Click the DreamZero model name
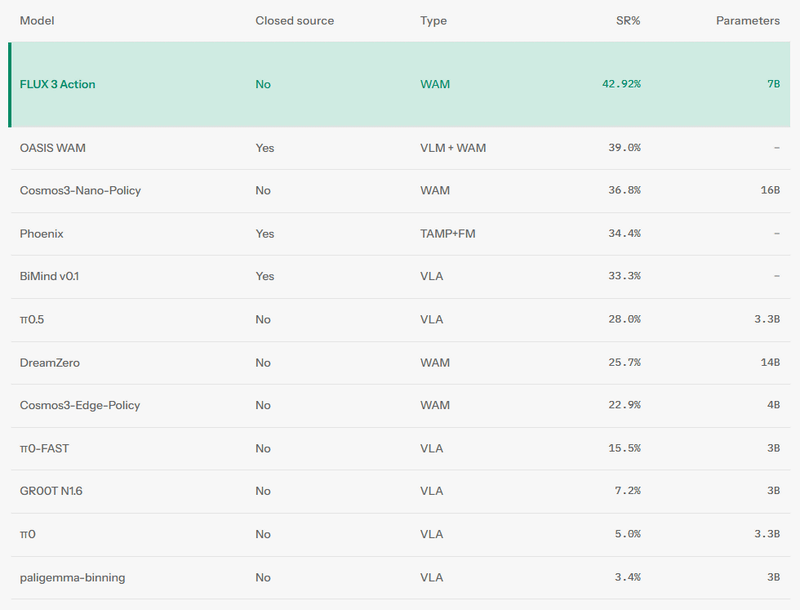800x610 pixels. [49, 363]
